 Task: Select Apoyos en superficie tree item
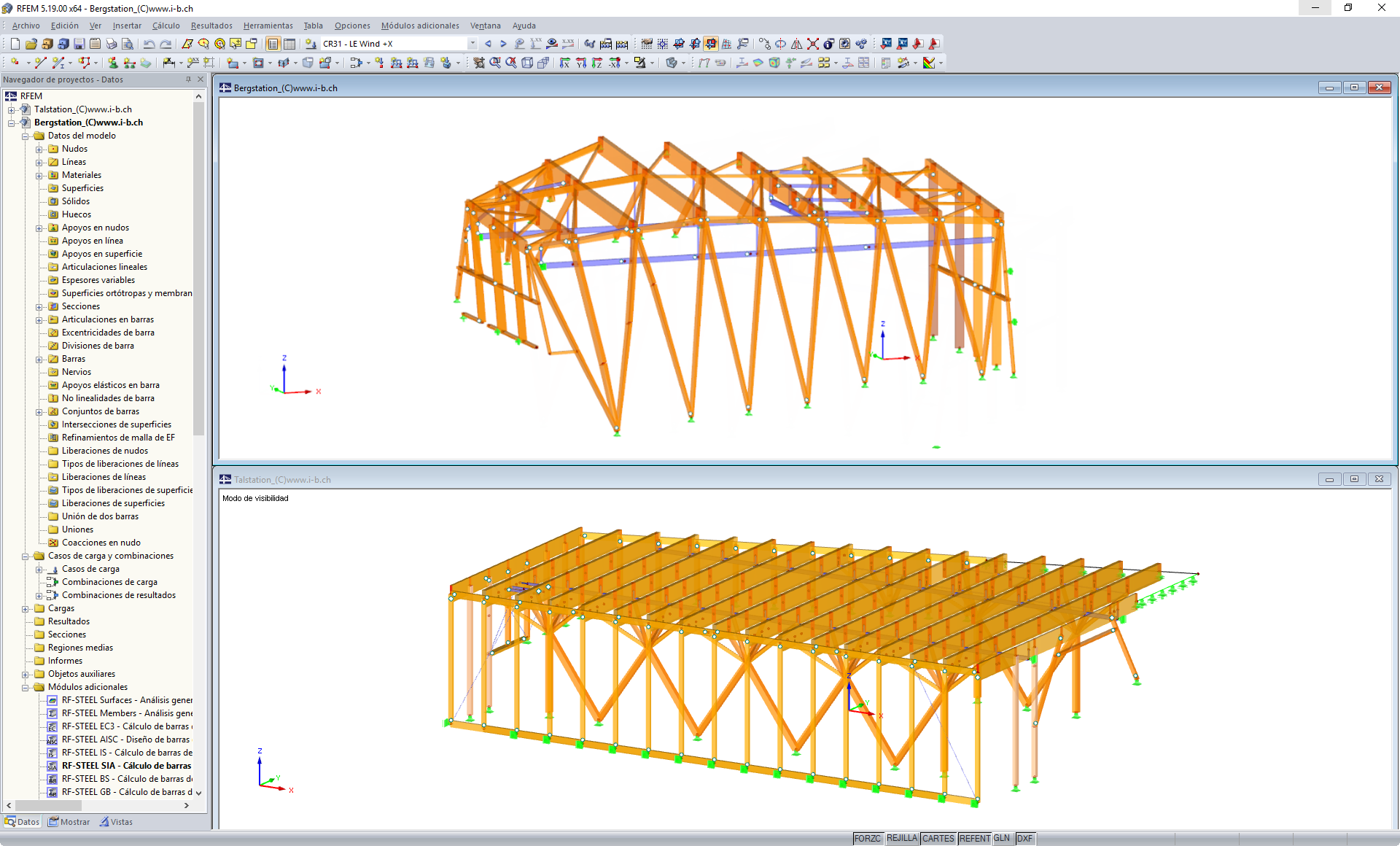[x=102, y=254]
